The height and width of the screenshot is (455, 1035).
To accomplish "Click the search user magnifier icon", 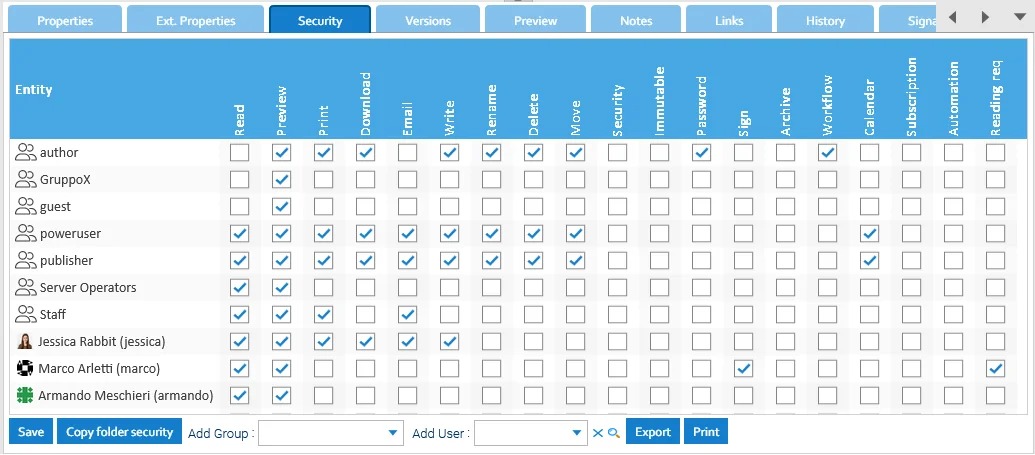I will tap(614, 433).
